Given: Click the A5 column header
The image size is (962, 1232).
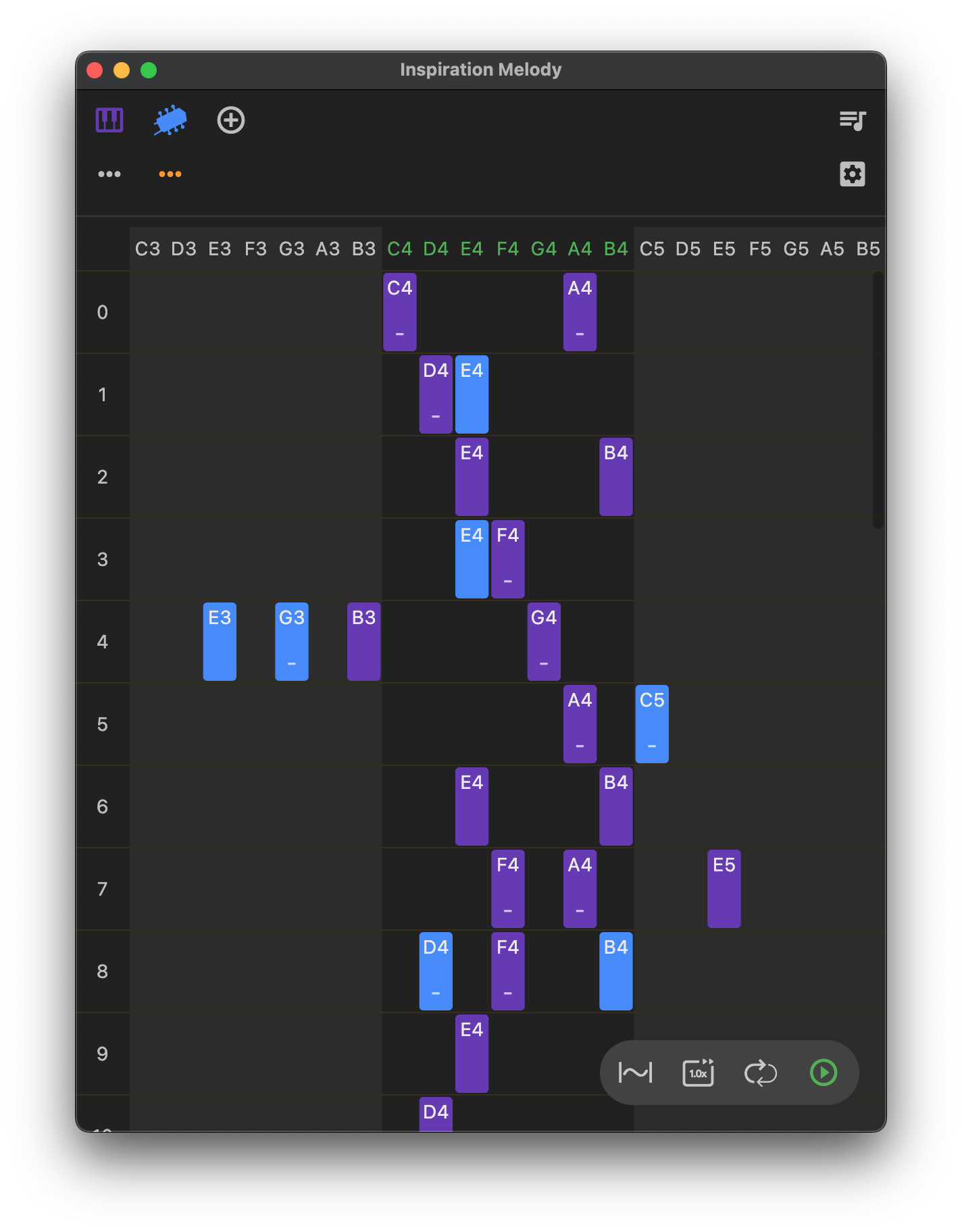Looking at the screenshot, I should coord(832,249).
